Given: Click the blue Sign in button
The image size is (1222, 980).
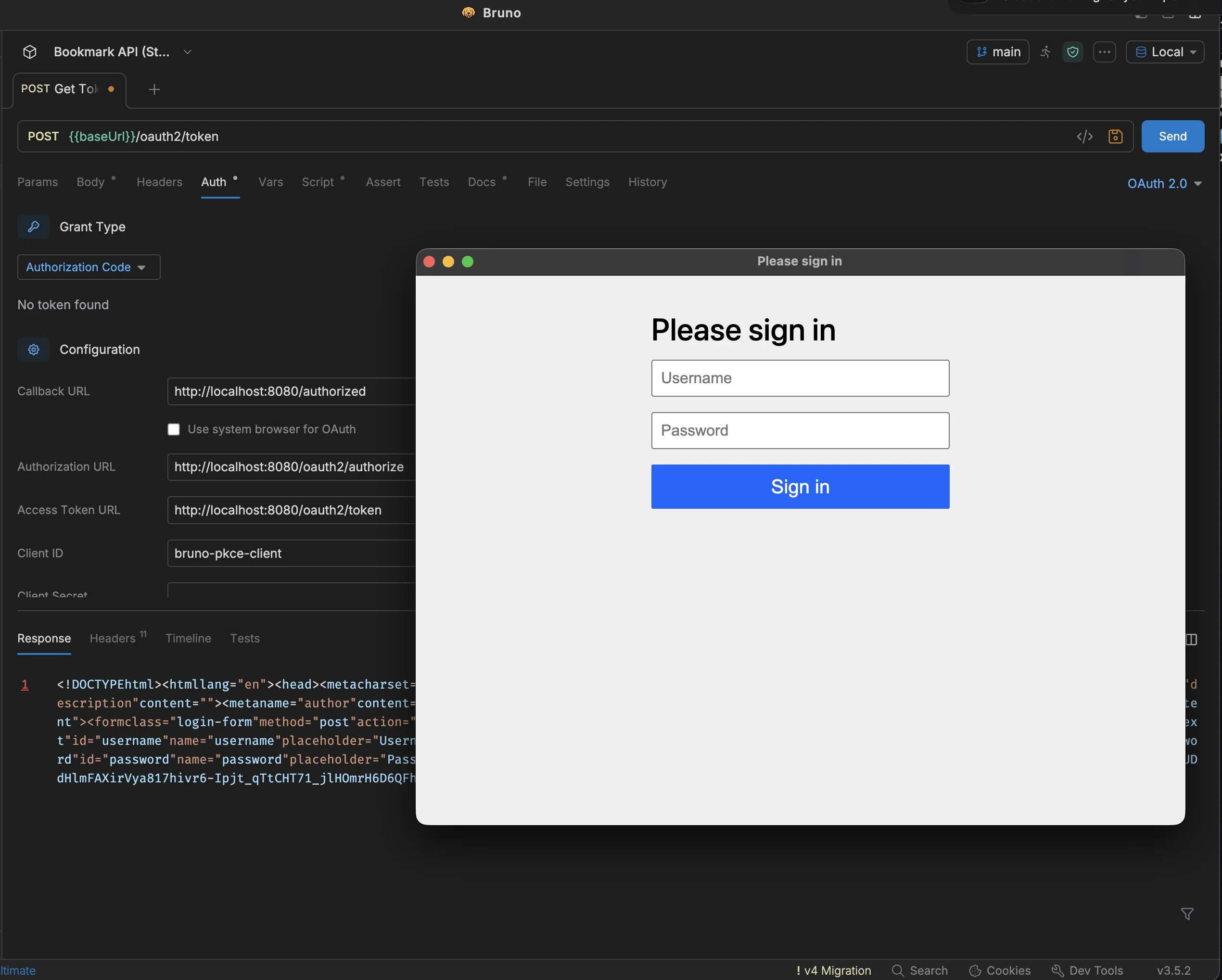Looking at the screenshot, I should [800, 487].
